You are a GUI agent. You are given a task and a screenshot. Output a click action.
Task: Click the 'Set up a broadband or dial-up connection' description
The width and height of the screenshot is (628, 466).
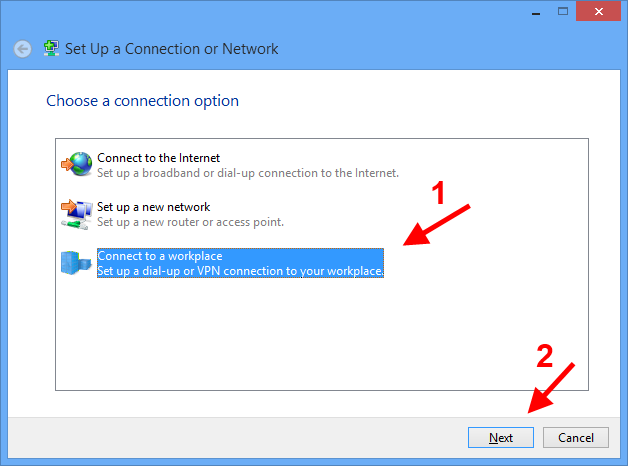click(x=248, y=173)
